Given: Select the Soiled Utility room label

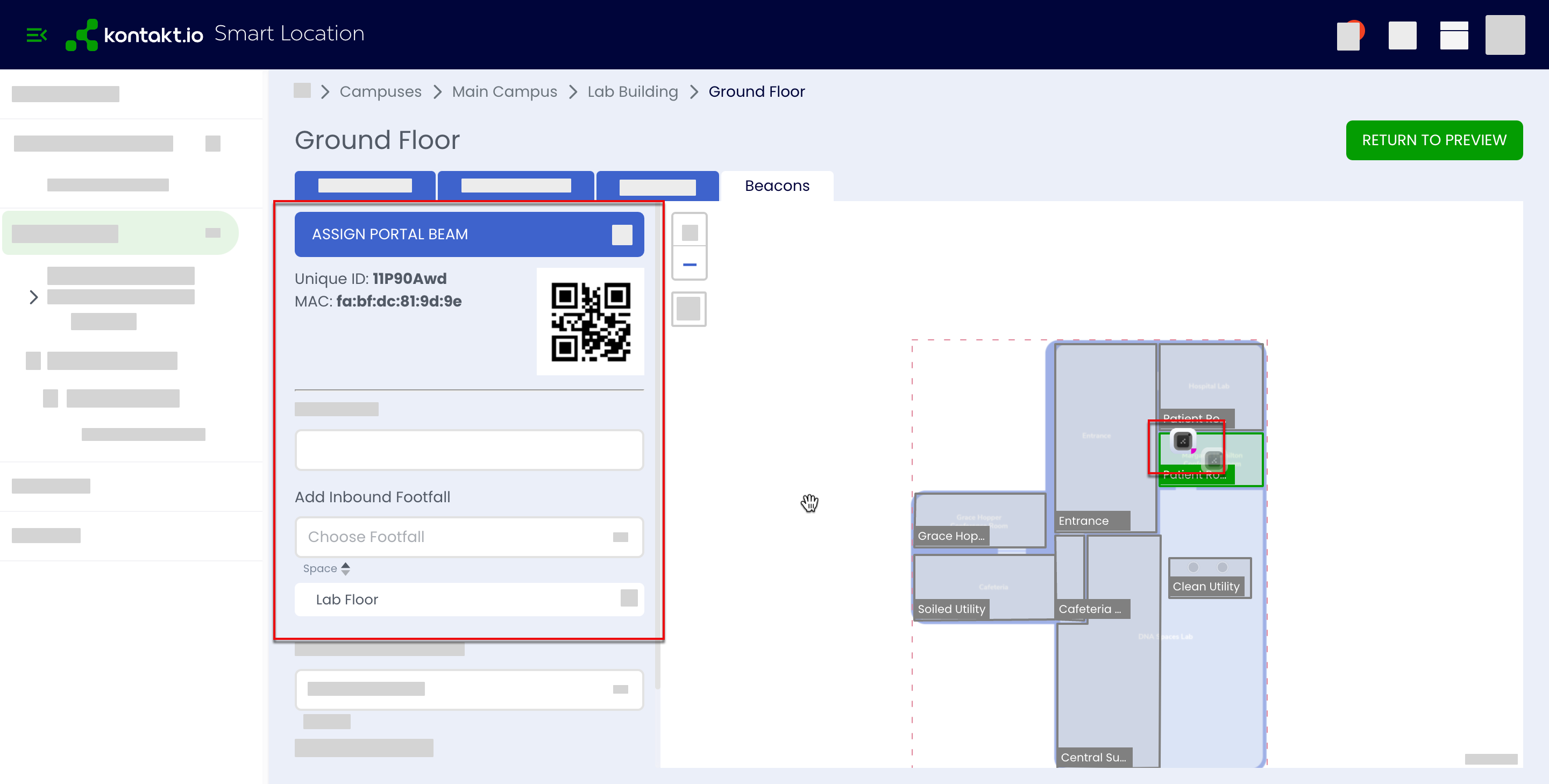Looking at the screenshot, I should coord(951,609).
